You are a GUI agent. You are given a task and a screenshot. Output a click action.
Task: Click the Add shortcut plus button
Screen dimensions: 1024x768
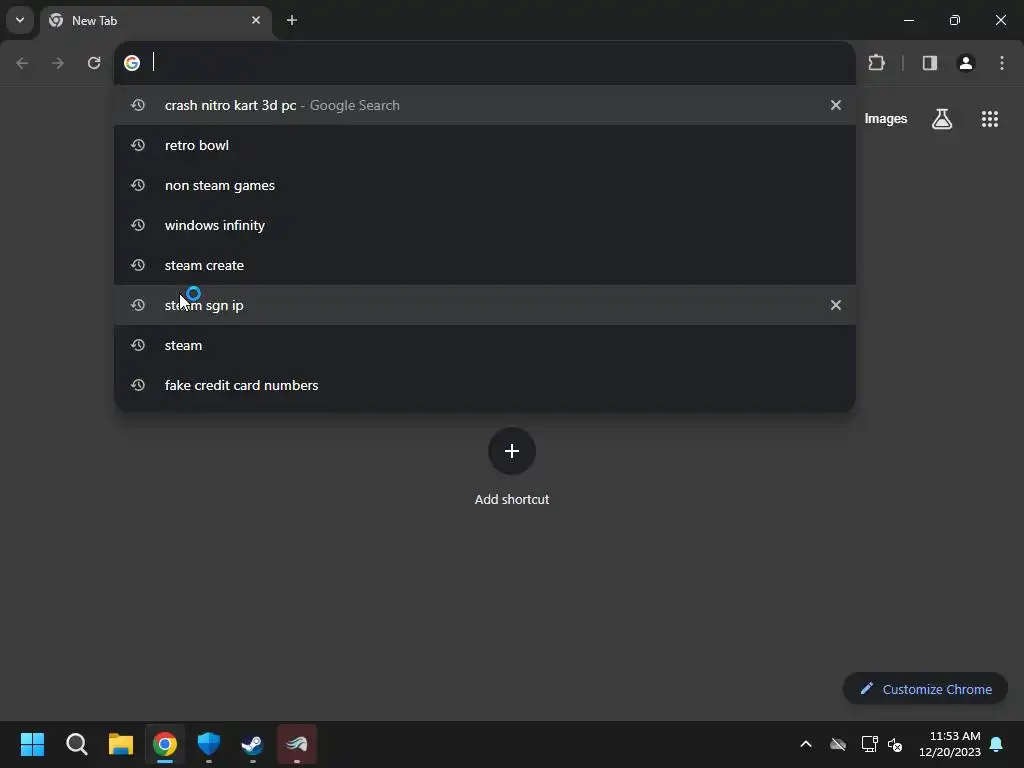pyautogui.click(x=511, y=451)
